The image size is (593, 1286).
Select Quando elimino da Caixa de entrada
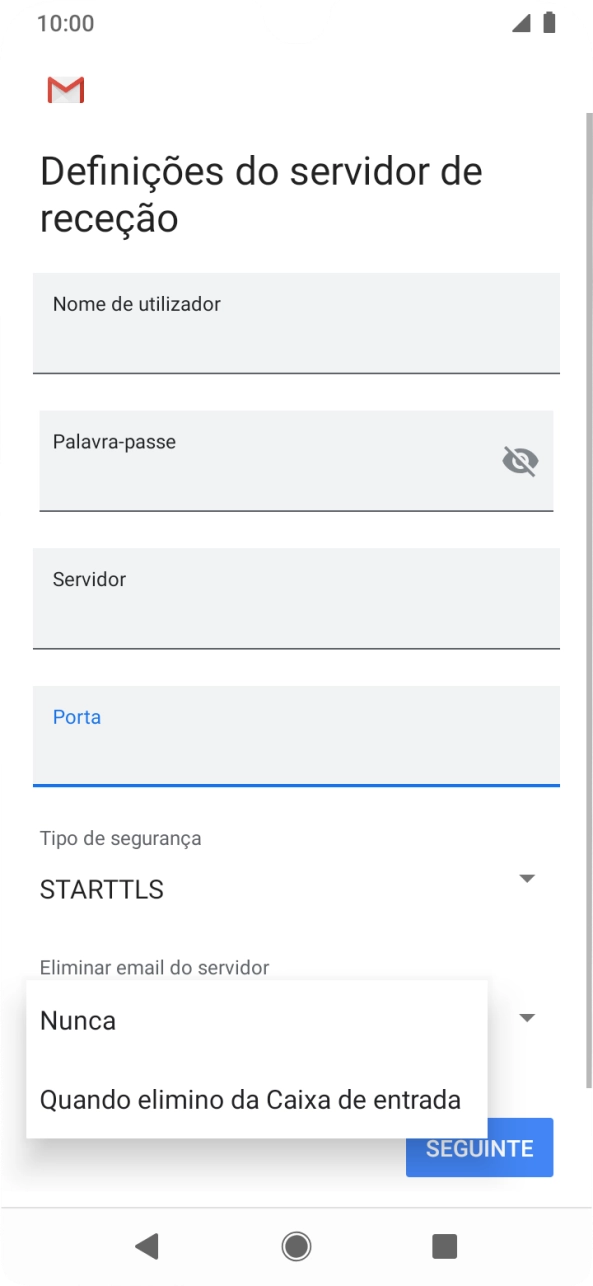pos(249,1099)
